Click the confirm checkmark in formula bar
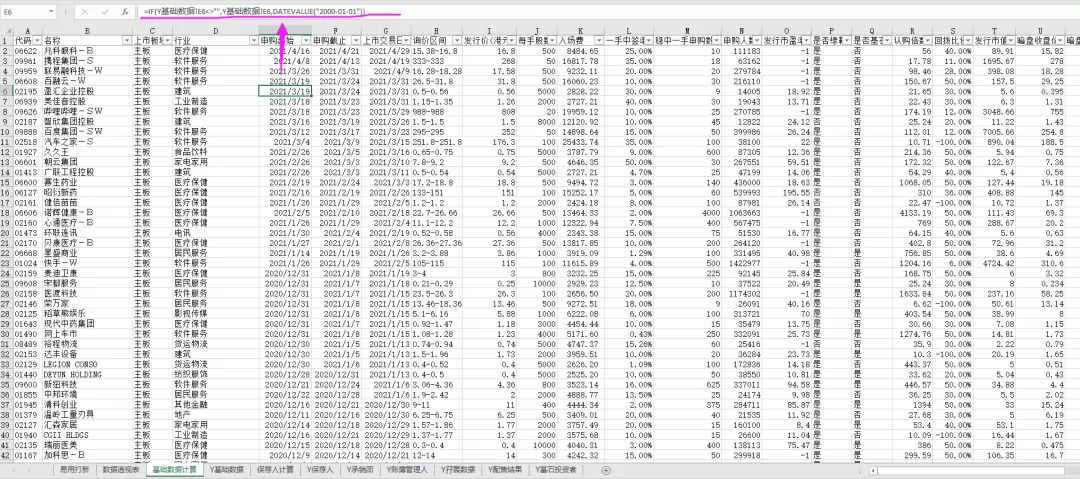1080x479 pixels. pos(105,12)
